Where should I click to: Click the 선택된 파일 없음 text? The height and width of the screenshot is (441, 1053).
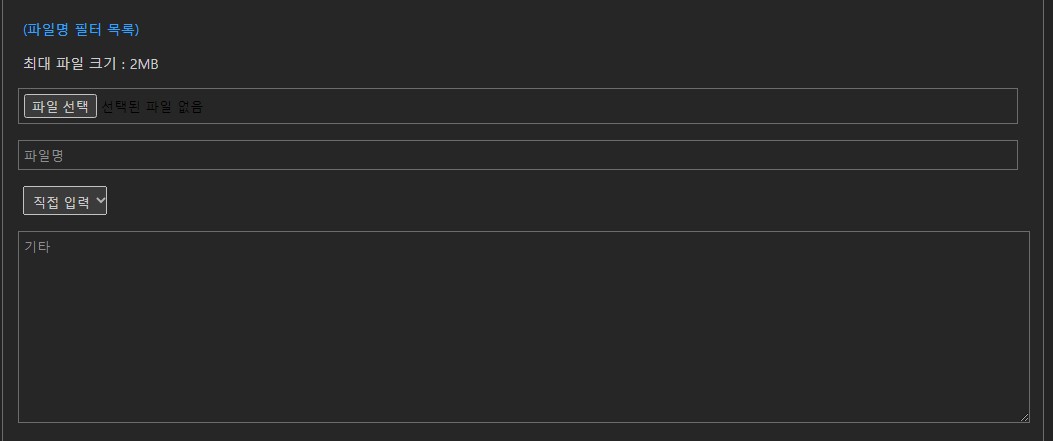tap(152, 106)
